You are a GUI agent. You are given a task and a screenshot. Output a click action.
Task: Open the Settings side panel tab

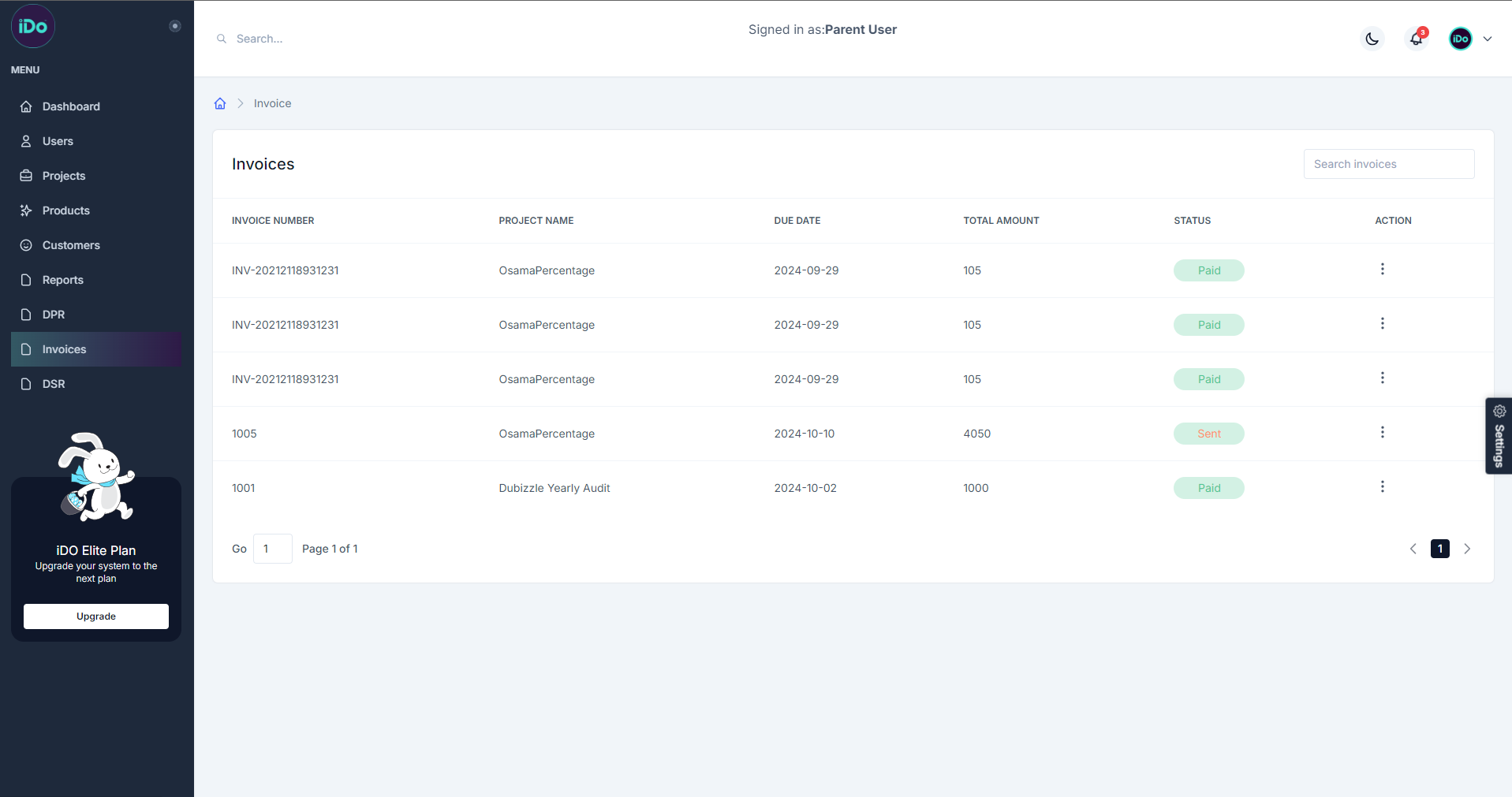click(x=1499, y=435)
